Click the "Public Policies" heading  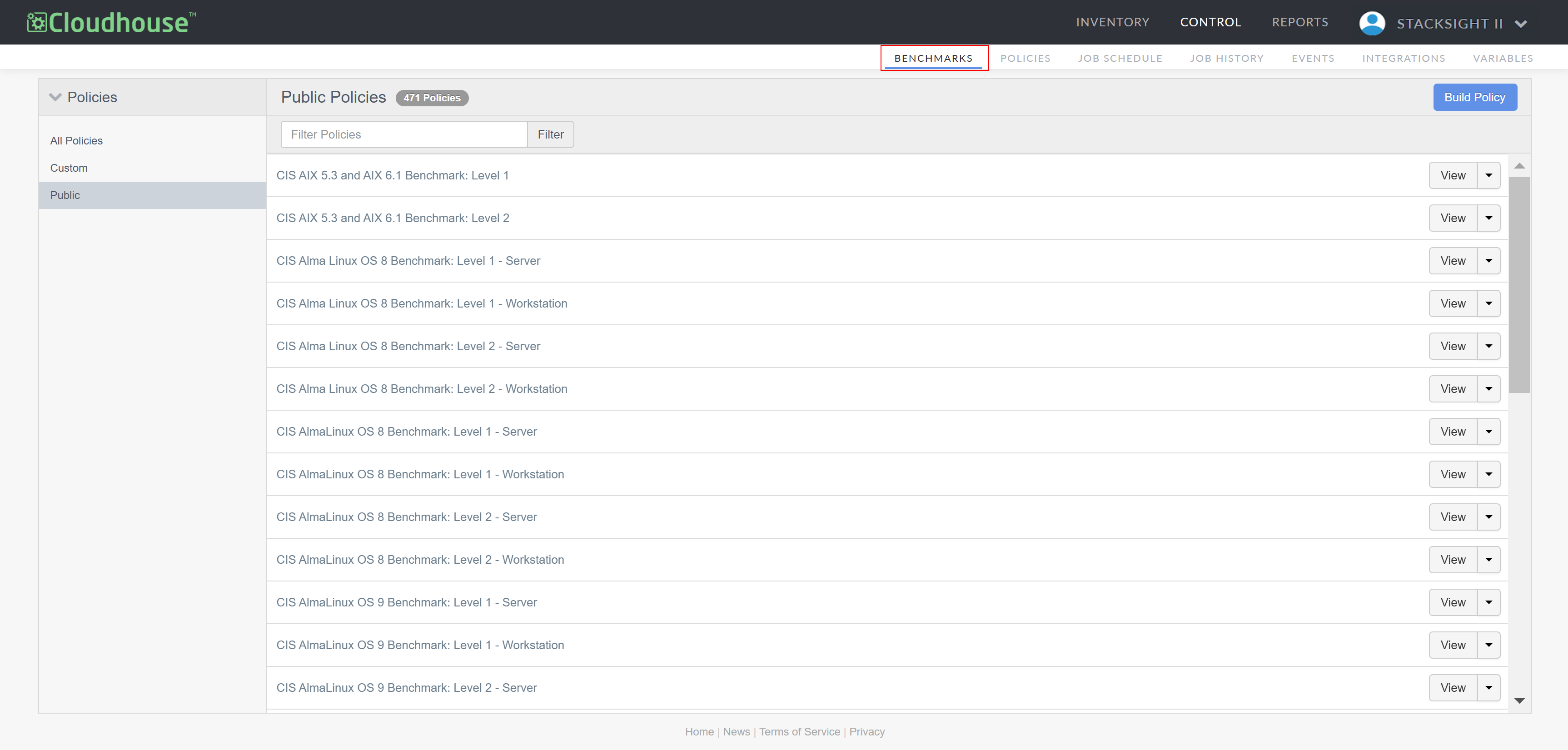pos(334,97)
